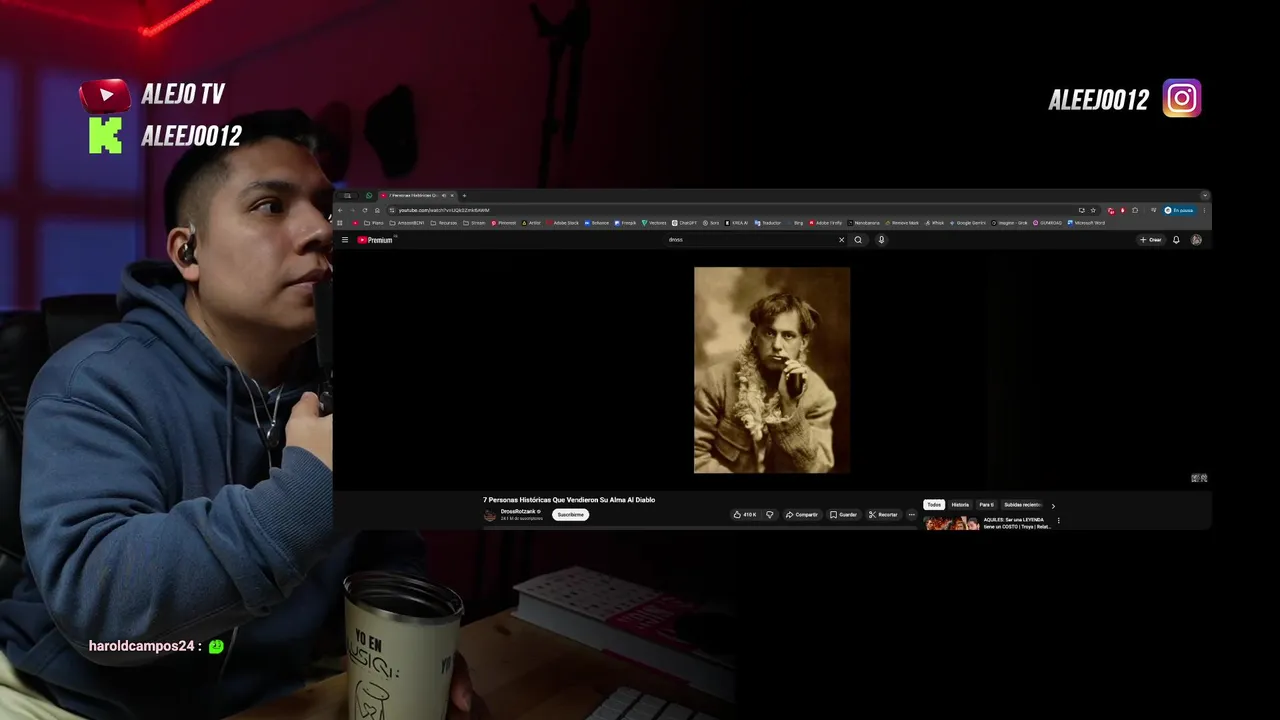1280x720 pixels.
Task: Click the 'En pausa' profile button
Action: [x=1179, y=210]
